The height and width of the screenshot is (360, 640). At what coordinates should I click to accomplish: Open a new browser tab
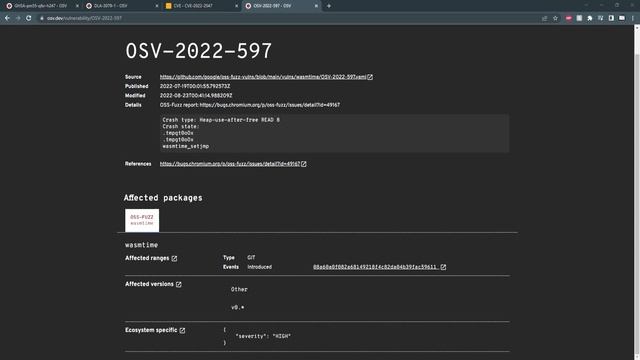329,6
